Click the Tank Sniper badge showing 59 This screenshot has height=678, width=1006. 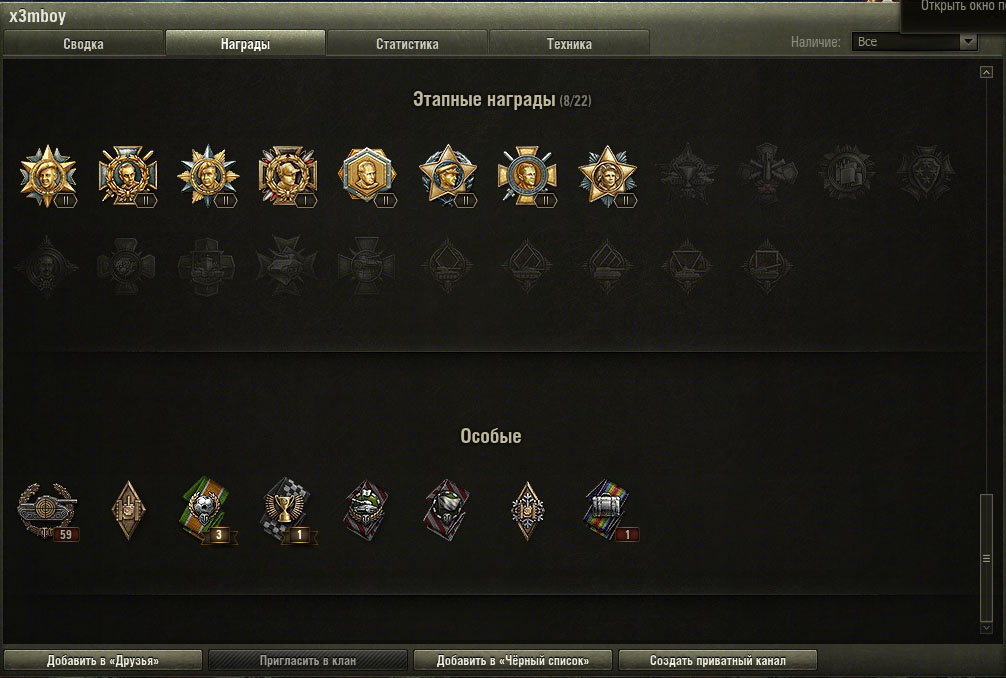click(47, 511)
